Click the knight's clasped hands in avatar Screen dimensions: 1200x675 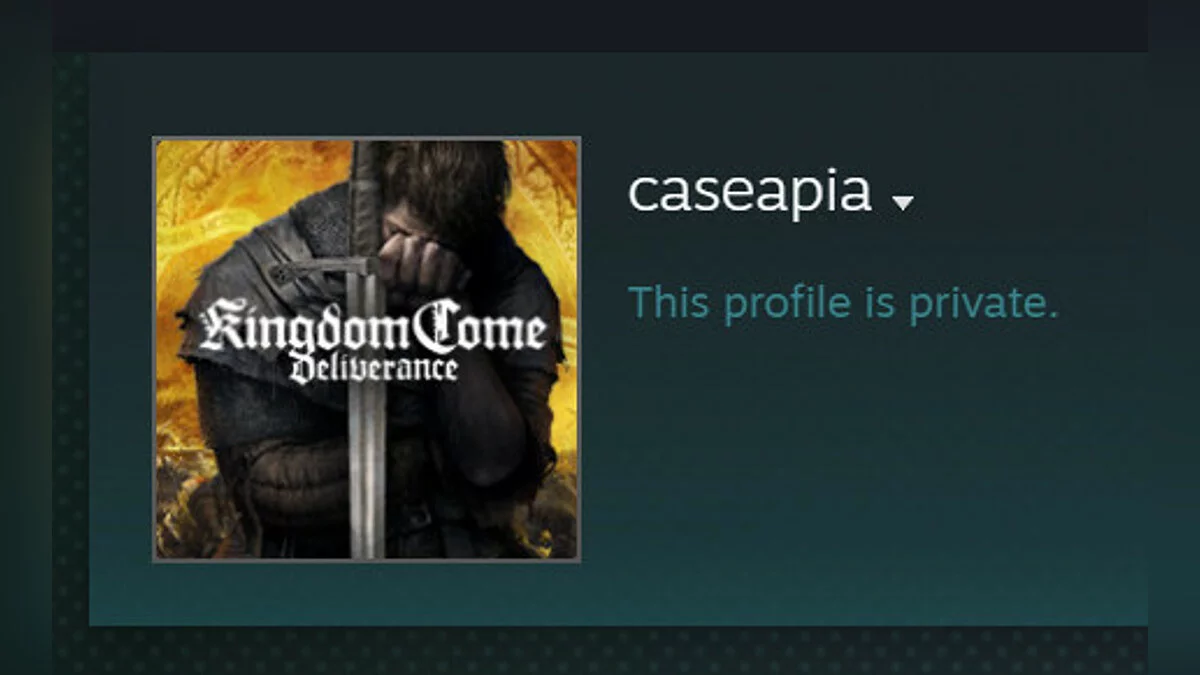425,263
